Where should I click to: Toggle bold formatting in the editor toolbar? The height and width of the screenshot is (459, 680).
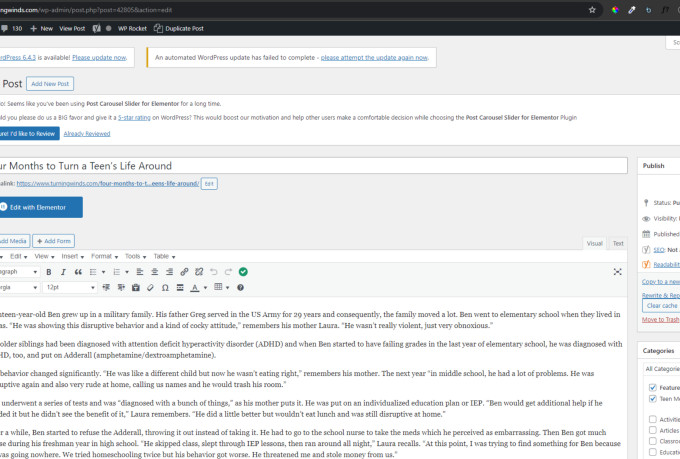click(49, 272)
